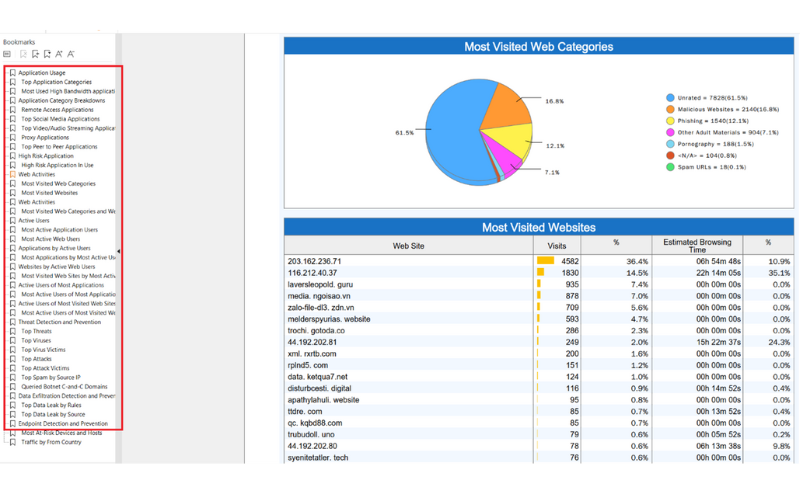Increase bookmark text size with A+ icon
The height and width of the screenshot is (500, 800).
59,54
